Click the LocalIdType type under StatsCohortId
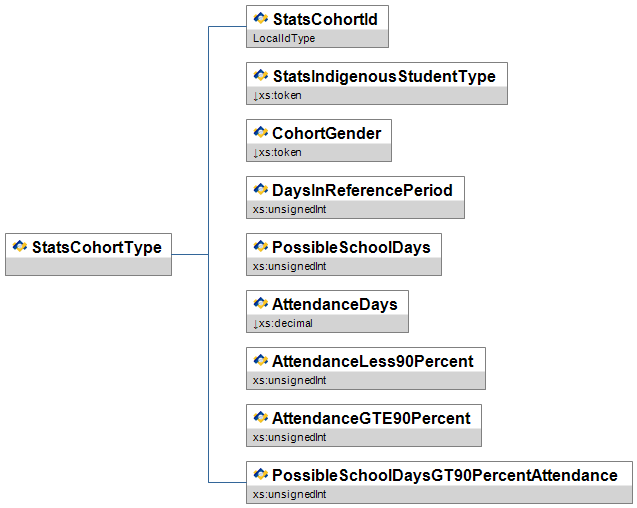 284,38
